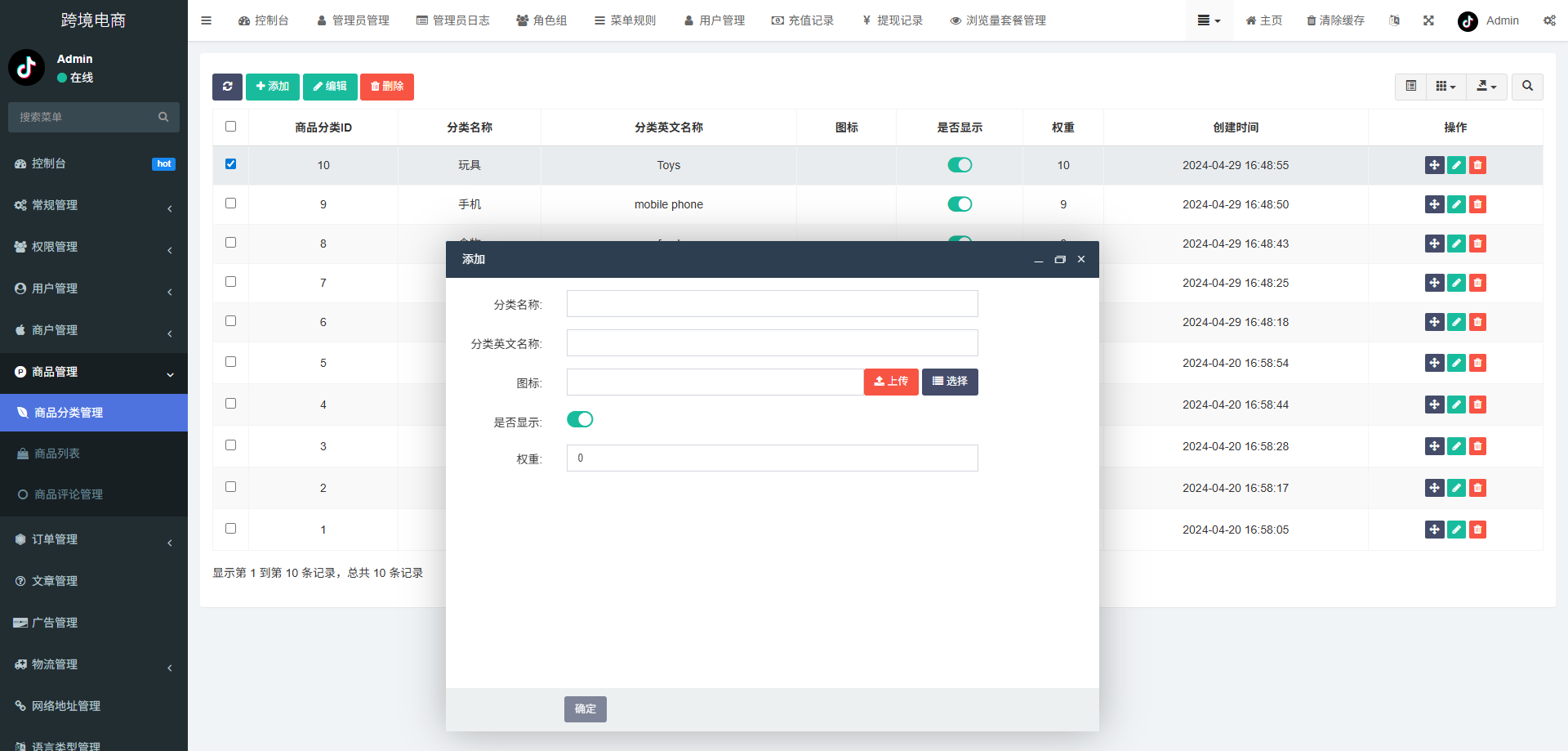Open 充值记录 from the top navigation
This screenshot has height=751, width=1568.
pyautogui.click(x=803, y=20)
